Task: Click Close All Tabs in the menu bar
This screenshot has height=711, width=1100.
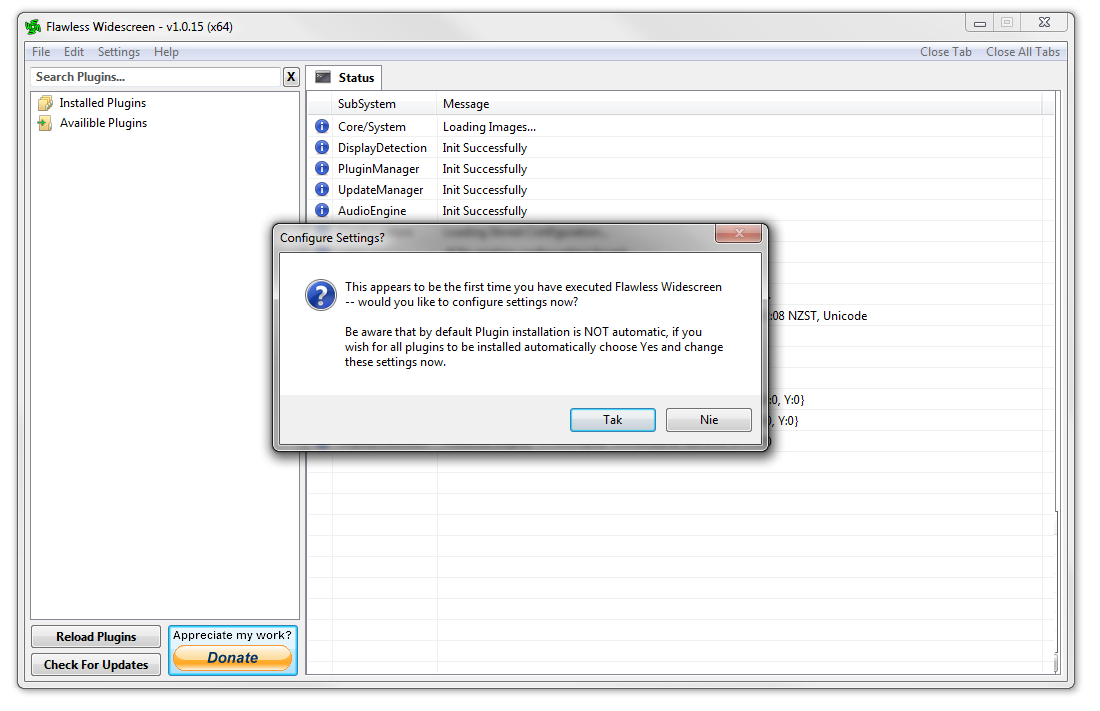Action: [x=1023, y=52]
